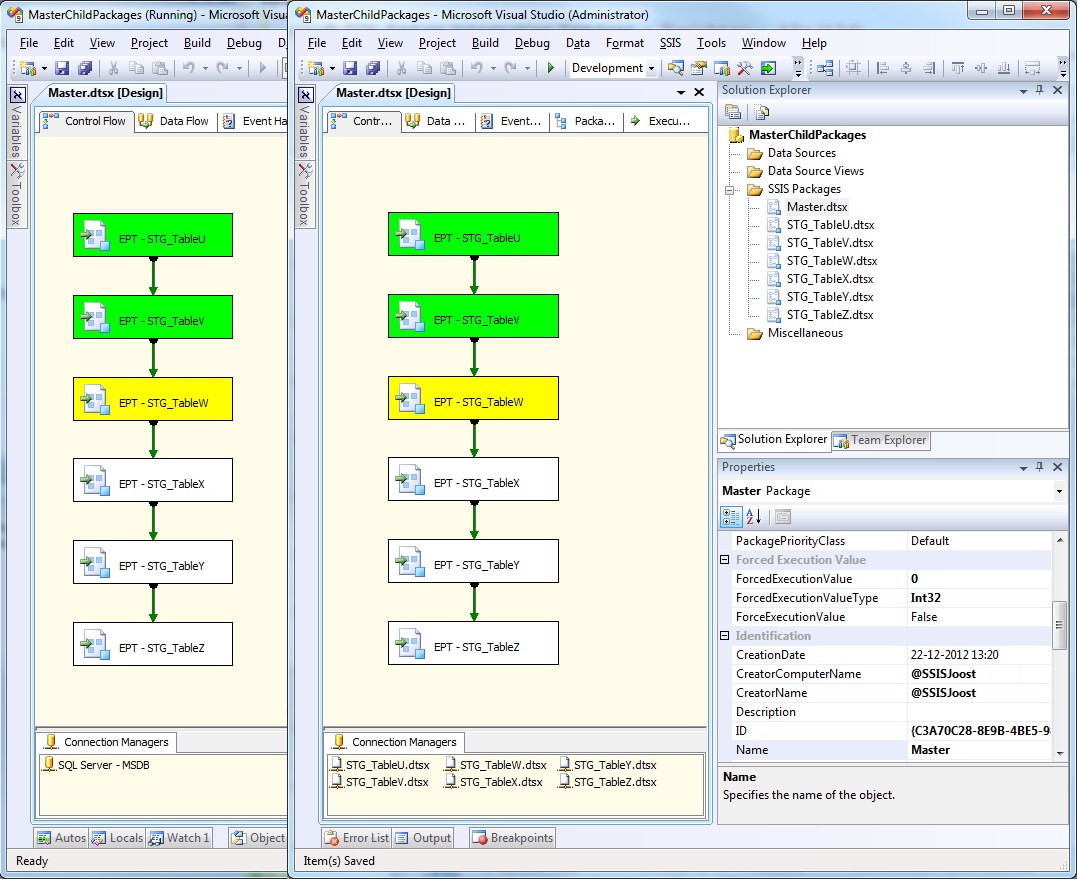This screenshot has width=1077, height=879.
Task: Collapse the SSIS Packages folder node
Action: click(729, 190)
